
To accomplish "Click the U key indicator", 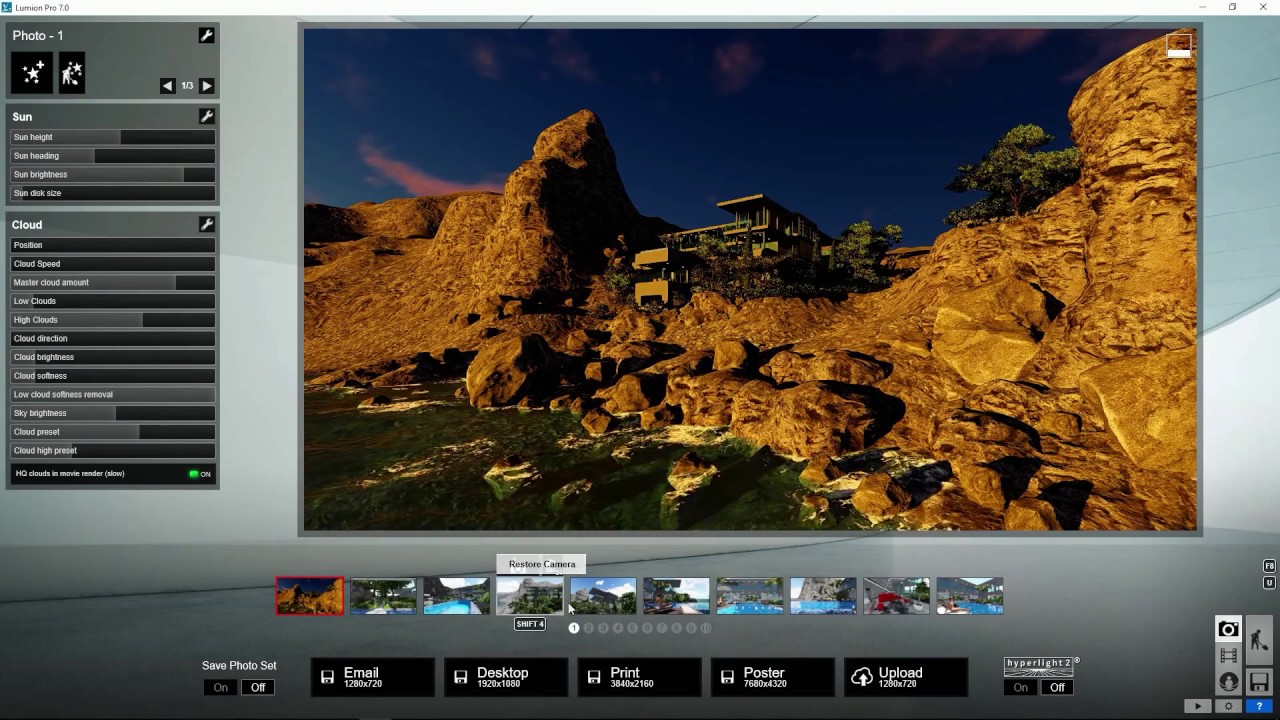I will 1269,583.
